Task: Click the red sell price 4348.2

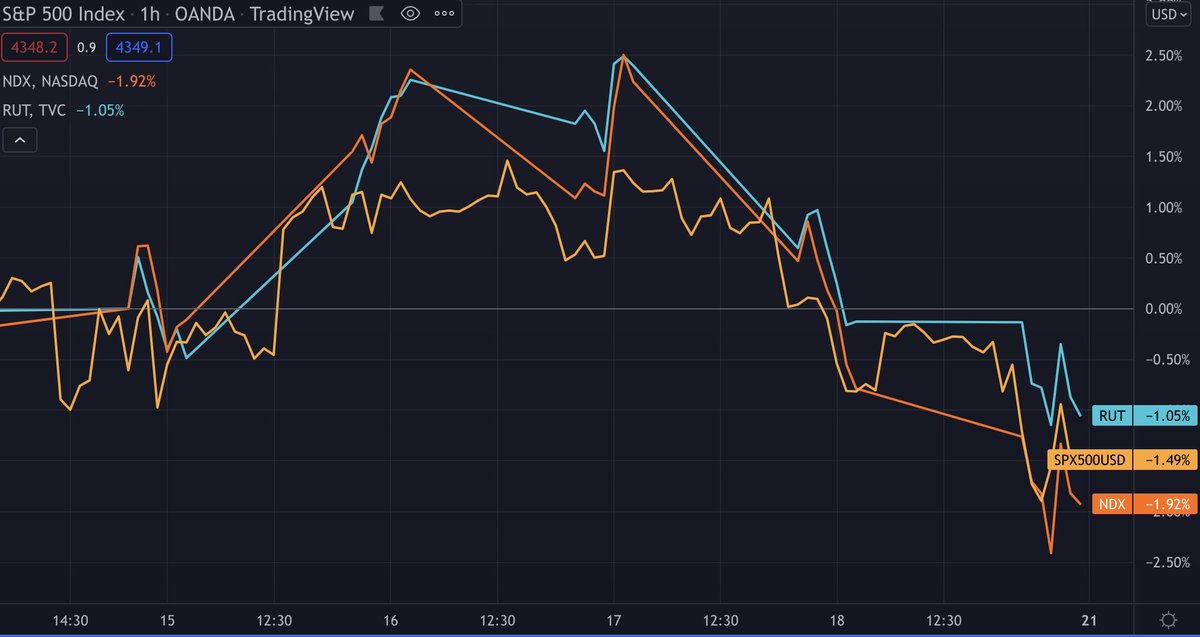Action: point(35,47)
